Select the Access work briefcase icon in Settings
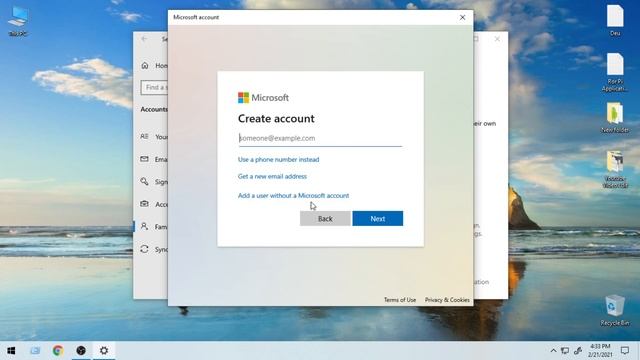Image resolution: width=640 pixels, height=360 pixels. click(x=144, y=204)
